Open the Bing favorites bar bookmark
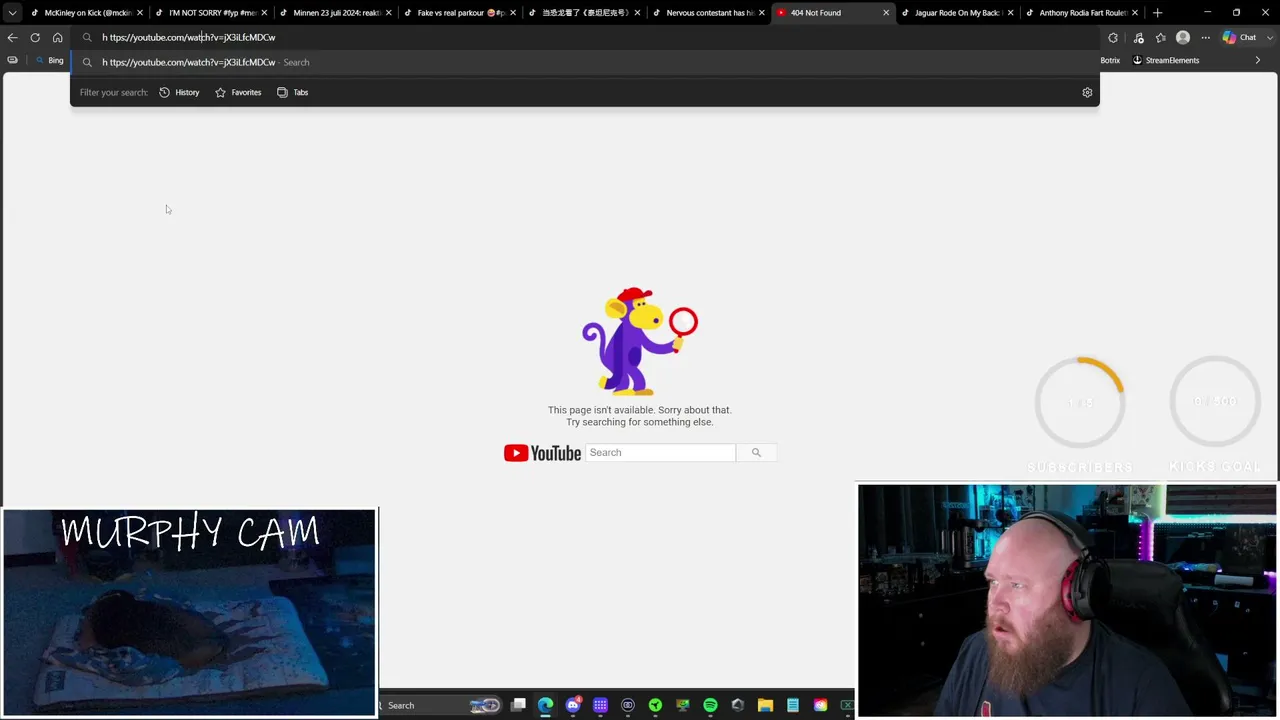Image resolution: width=1280 pixels, height=720 pixels. (x=49, y=60)
